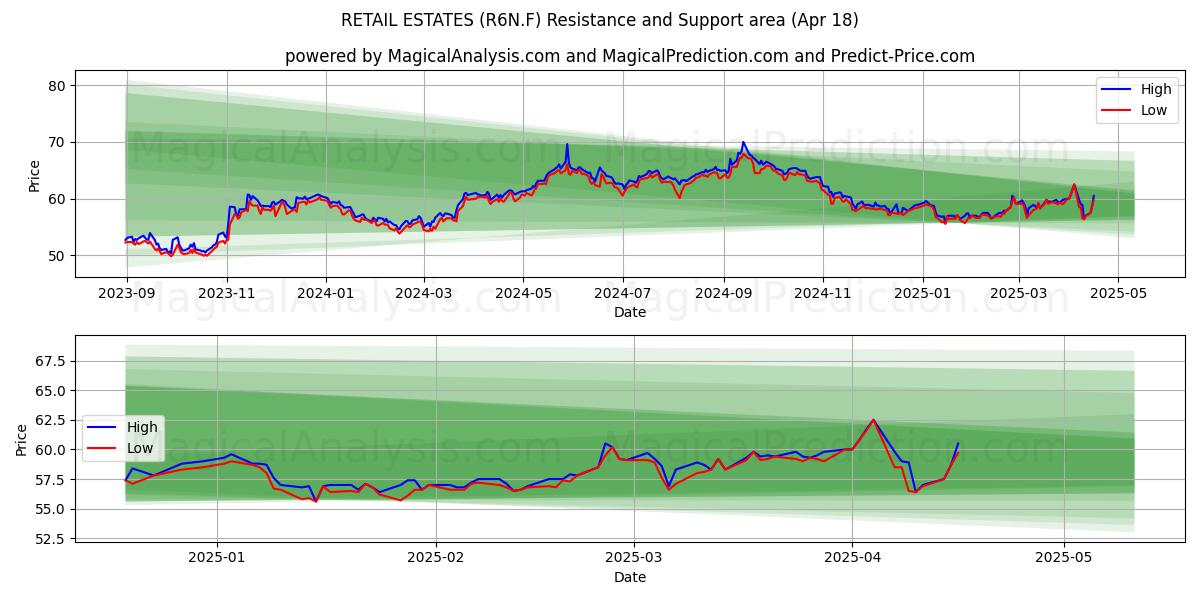Click the '57.5' price tick on lower chart
The width and height of the screenshot is (1200, 600).
coord(48,480)
